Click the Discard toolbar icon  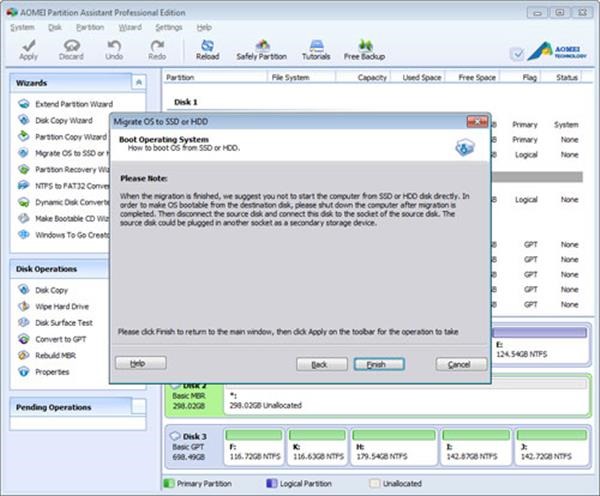[72, 46]
